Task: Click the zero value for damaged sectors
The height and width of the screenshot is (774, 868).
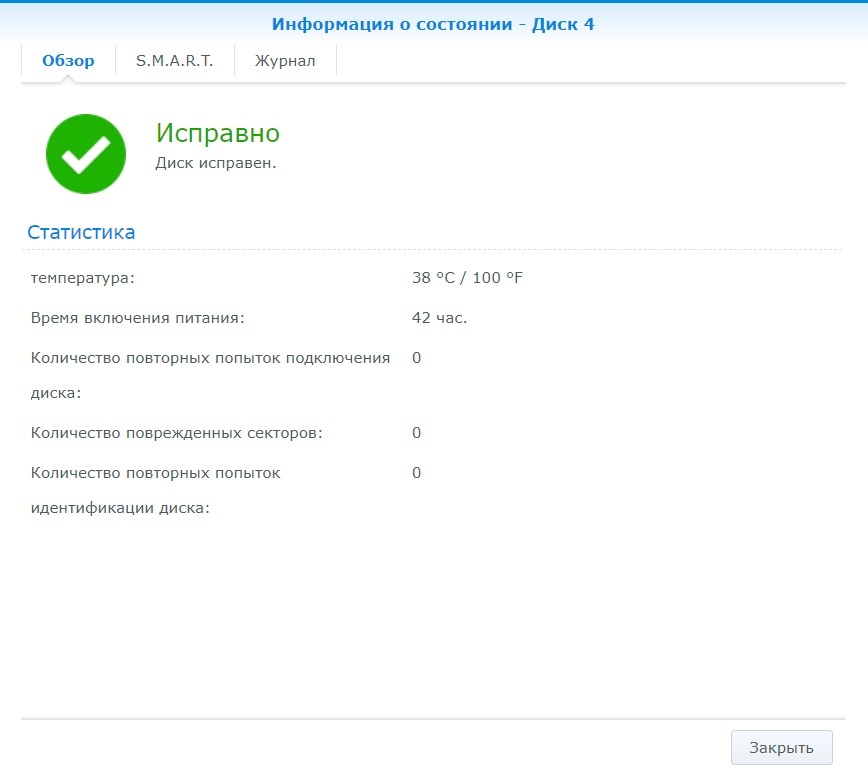Action: (416, 433)
